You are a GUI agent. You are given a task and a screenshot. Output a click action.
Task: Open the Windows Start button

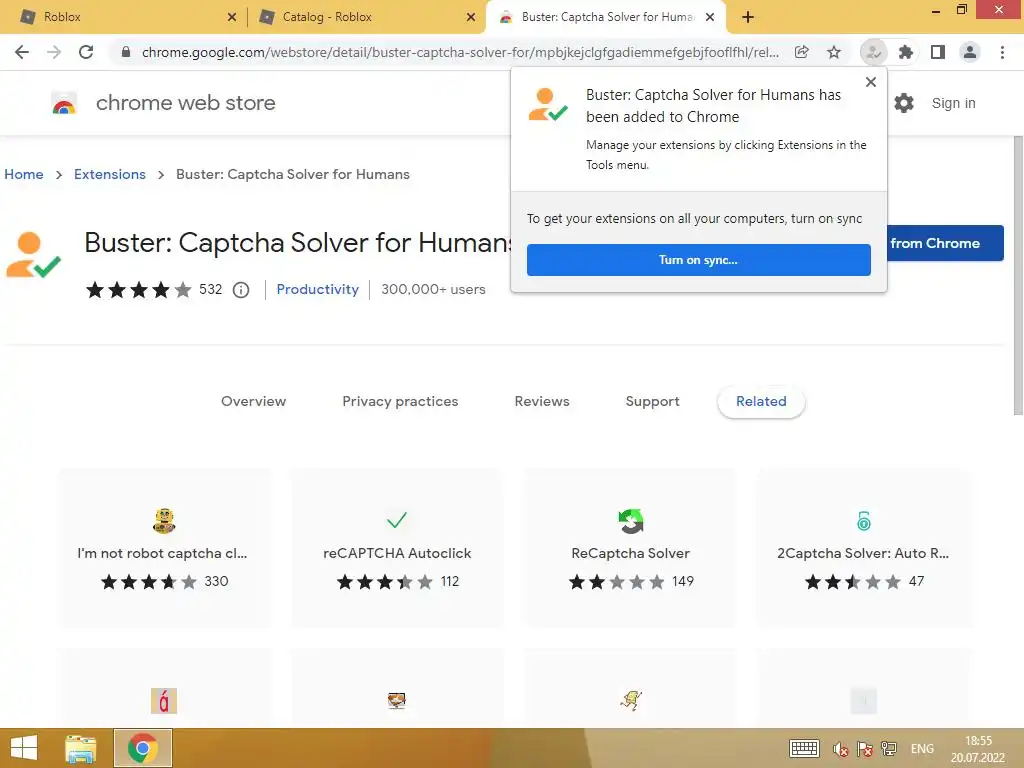(24, 748)
